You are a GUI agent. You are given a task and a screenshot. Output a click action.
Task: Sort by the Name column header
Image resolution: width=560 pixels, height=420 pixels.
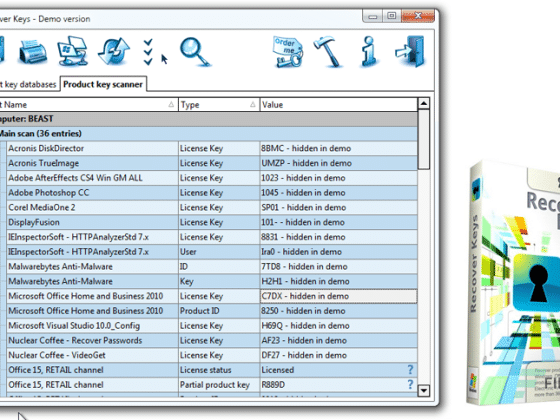(88, 105)
